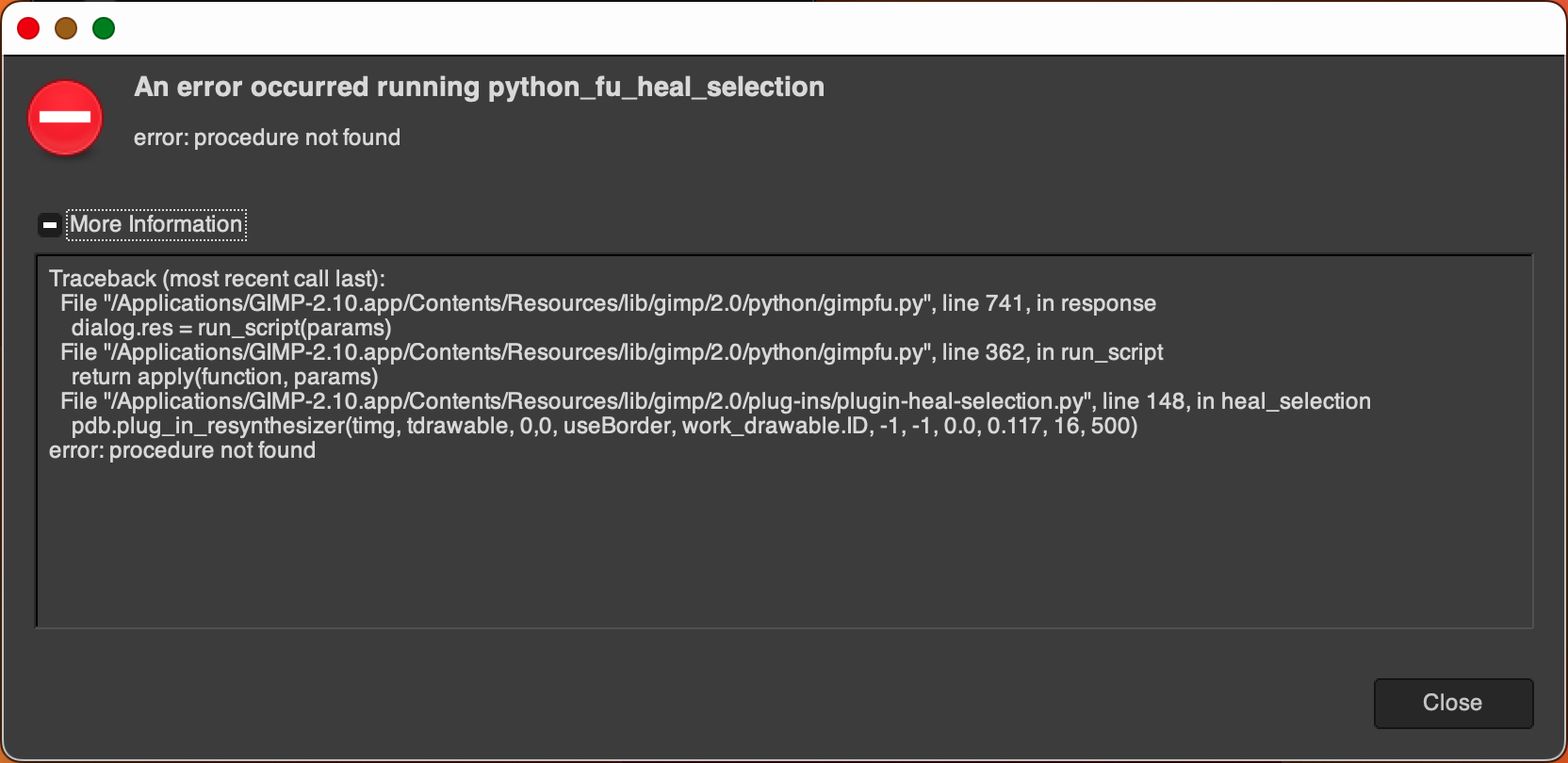Click the More Information label

pyautogui.click(x=156, y=224)
